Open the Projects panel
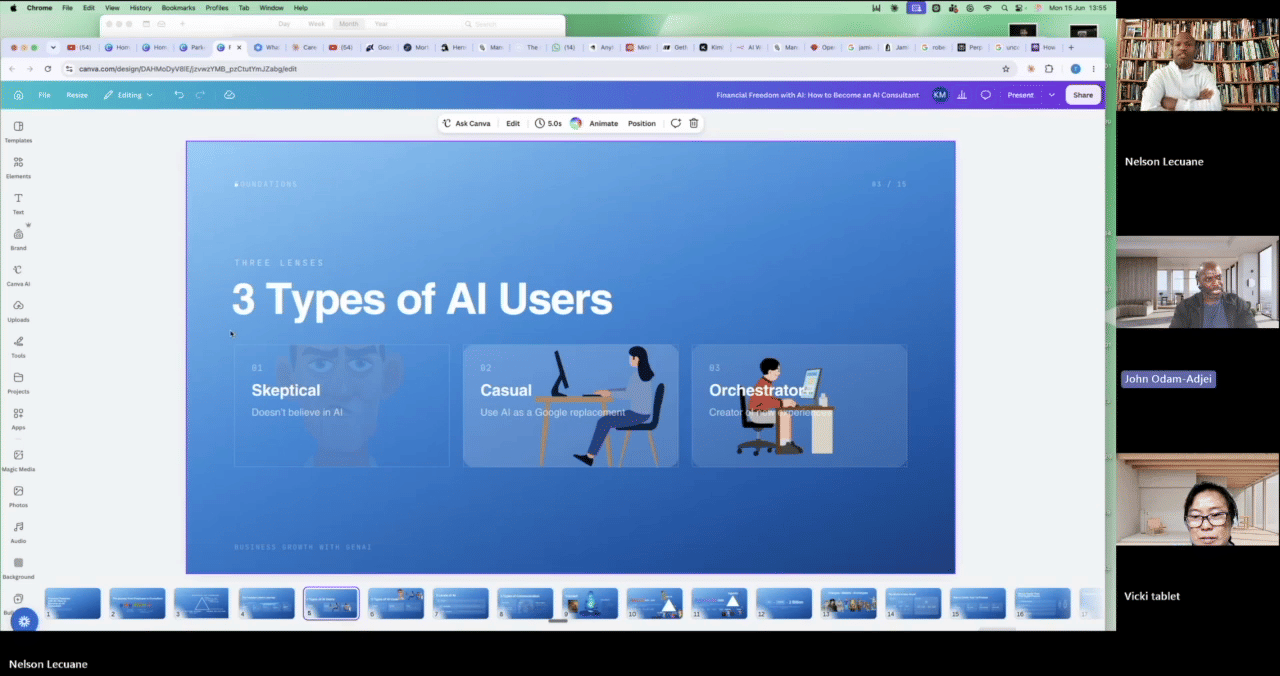 18,383
